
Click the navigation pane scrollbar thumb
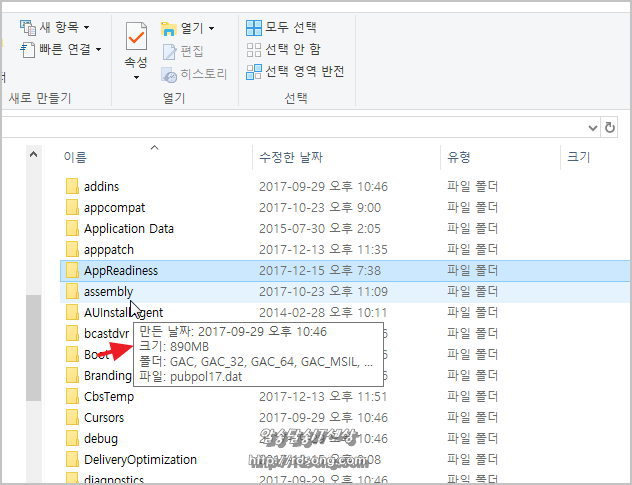click(x=33, y=348)
